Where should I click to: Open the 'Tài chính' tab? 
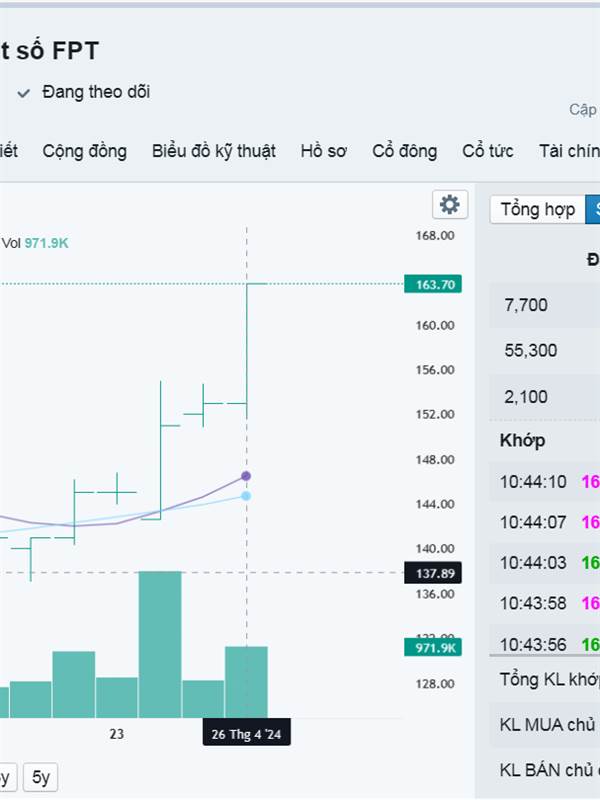pyautogui.click(x=569, y=151)
